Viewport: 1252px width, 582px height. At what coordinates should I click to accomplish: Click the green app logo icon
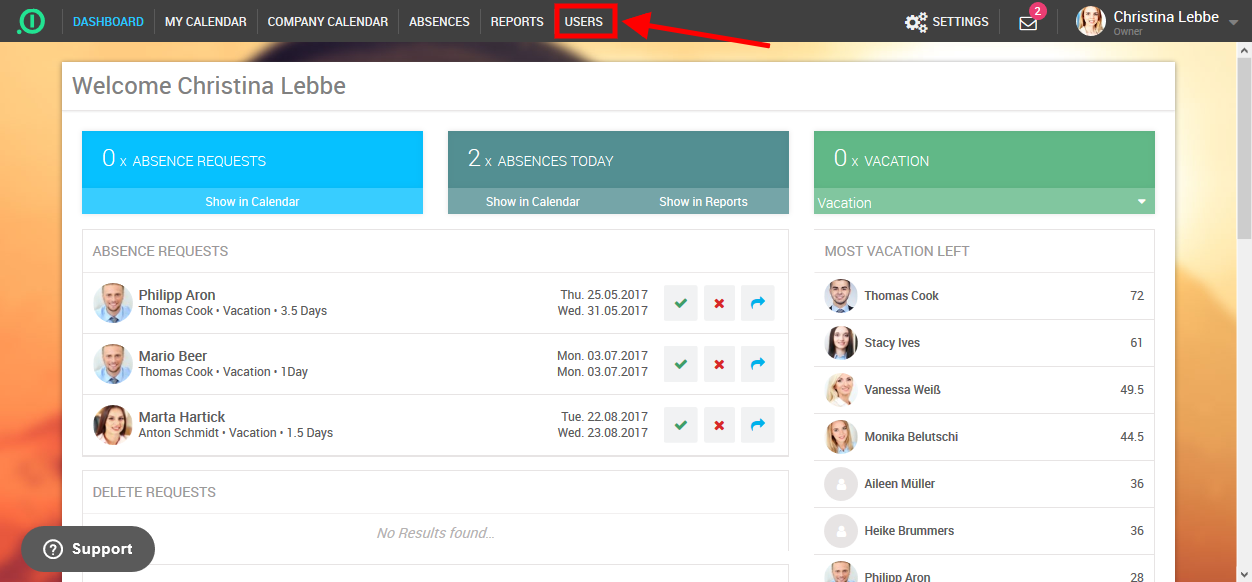click(31, 21)
